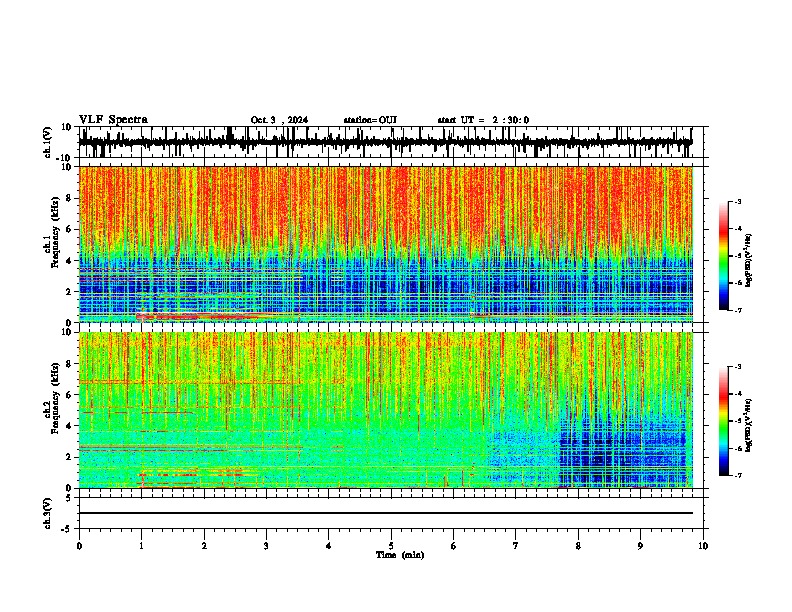
Task: Click the "VLF Spectra" title text
Action: (x=113, y=119)
